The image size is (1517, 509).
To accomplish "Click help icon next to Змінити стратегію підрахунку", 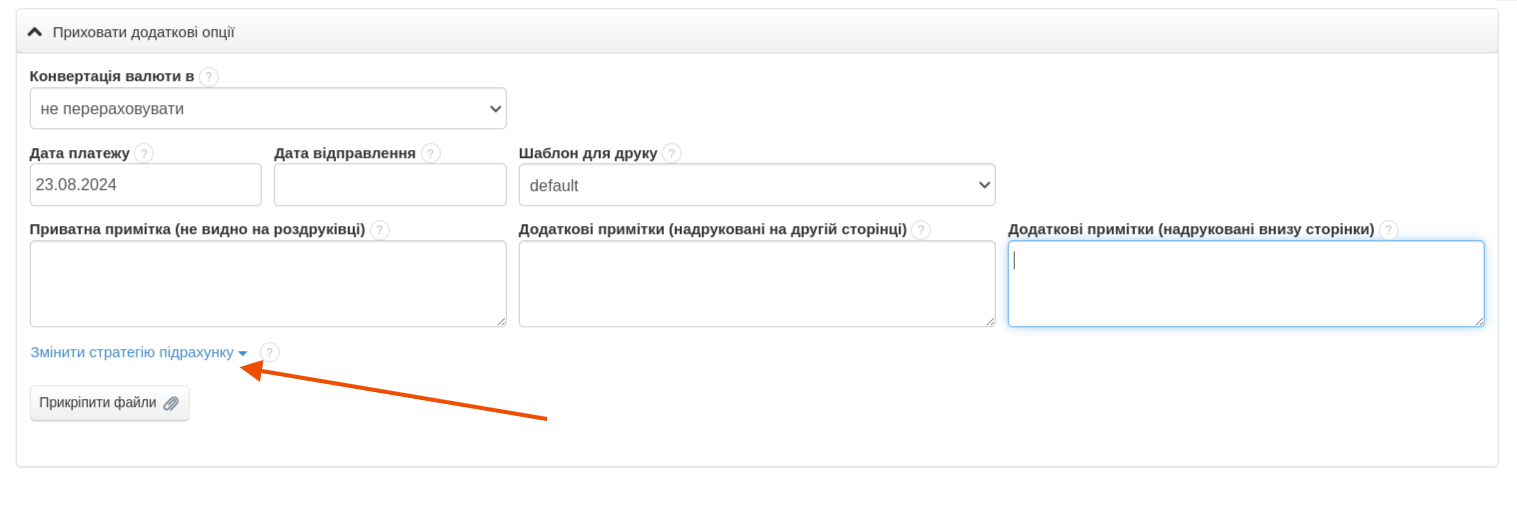I will click(x=269, y=352).
